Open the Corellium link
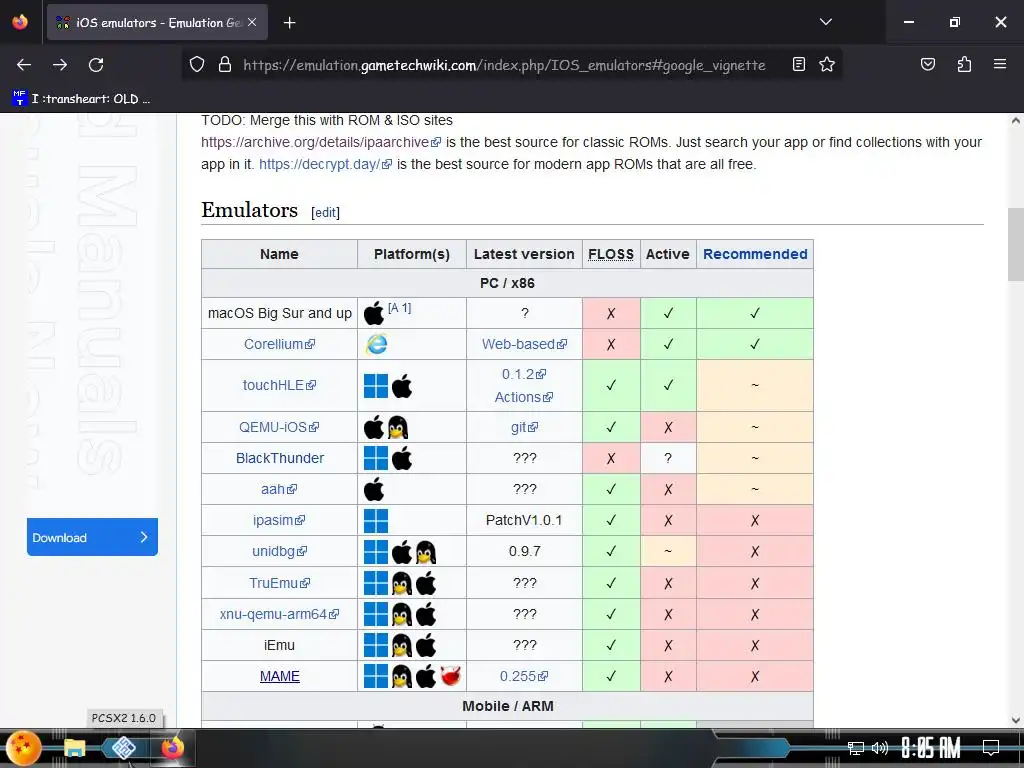The image size is (1024, 768). point(279,344)
